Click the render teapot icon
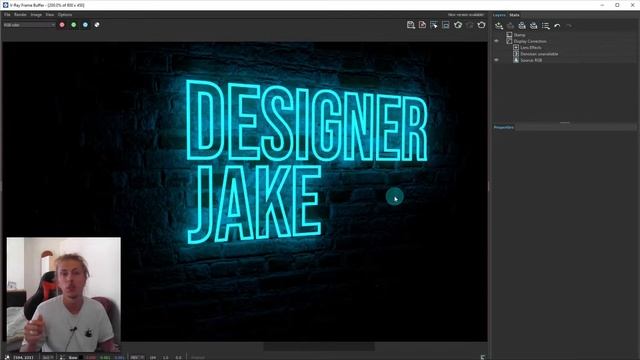This screenshot has height=360, width=640. coord(482,25)
